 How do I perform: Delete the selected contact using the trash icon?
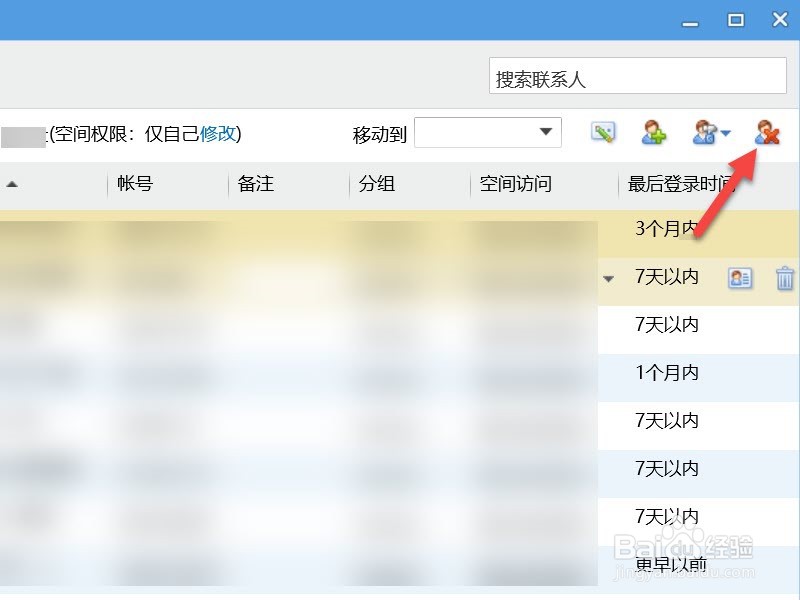coord(782,278)
